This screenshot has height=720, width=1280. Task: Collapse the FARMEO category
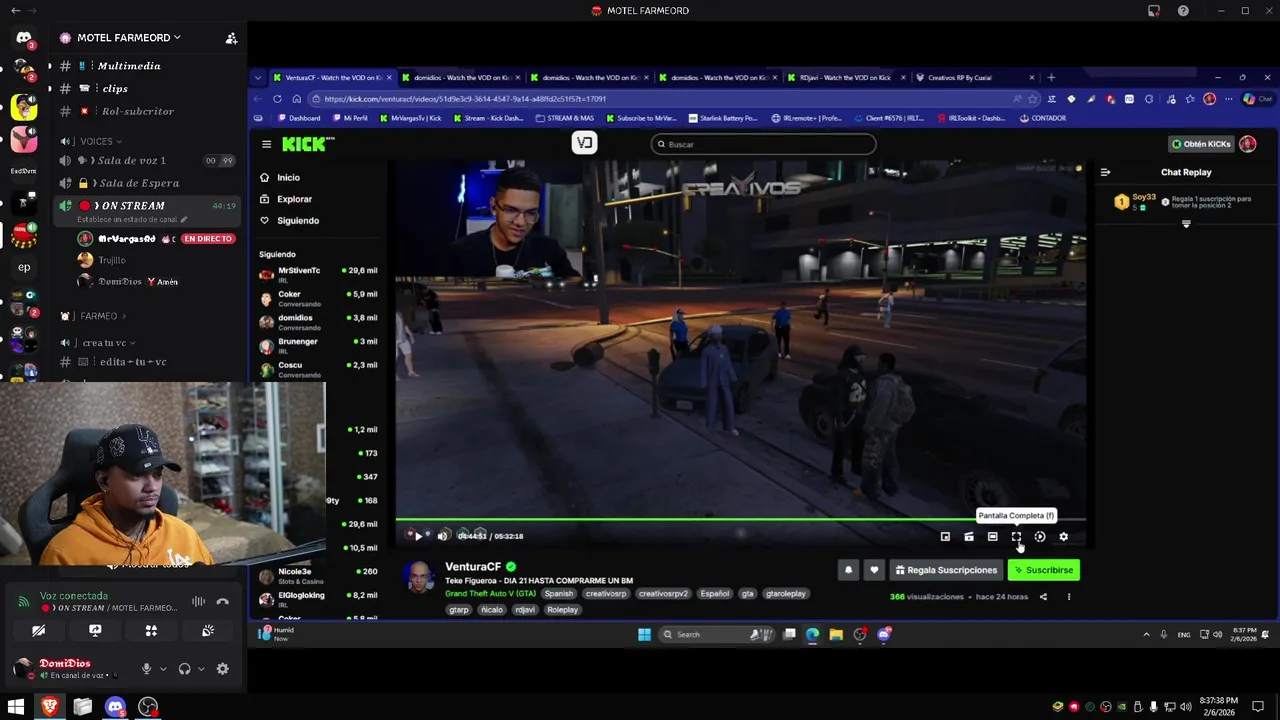[x=97, y=316]
